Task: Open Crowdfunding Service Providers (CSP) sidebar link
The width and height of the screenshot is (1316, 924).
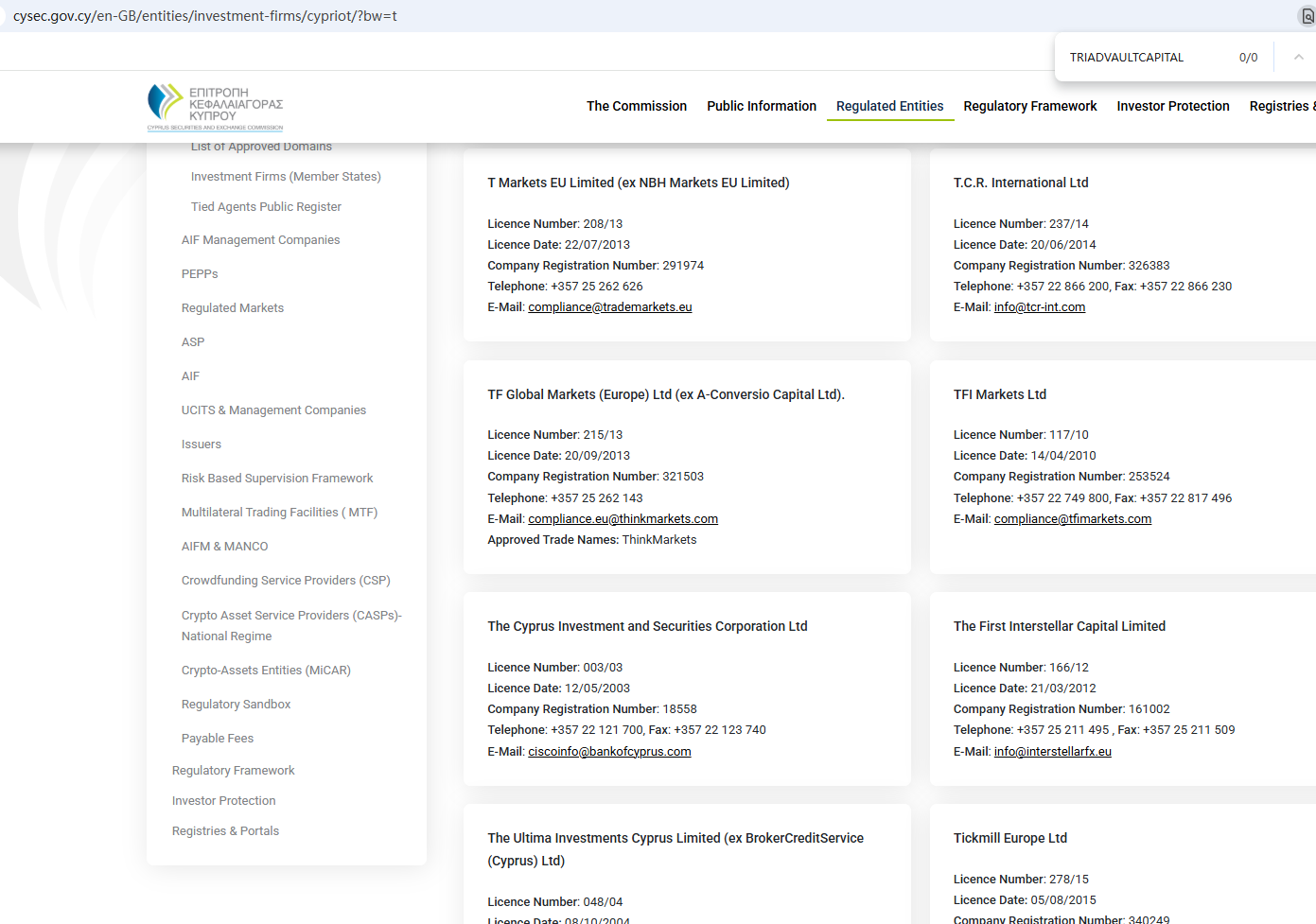Action: tap(286, 581)
